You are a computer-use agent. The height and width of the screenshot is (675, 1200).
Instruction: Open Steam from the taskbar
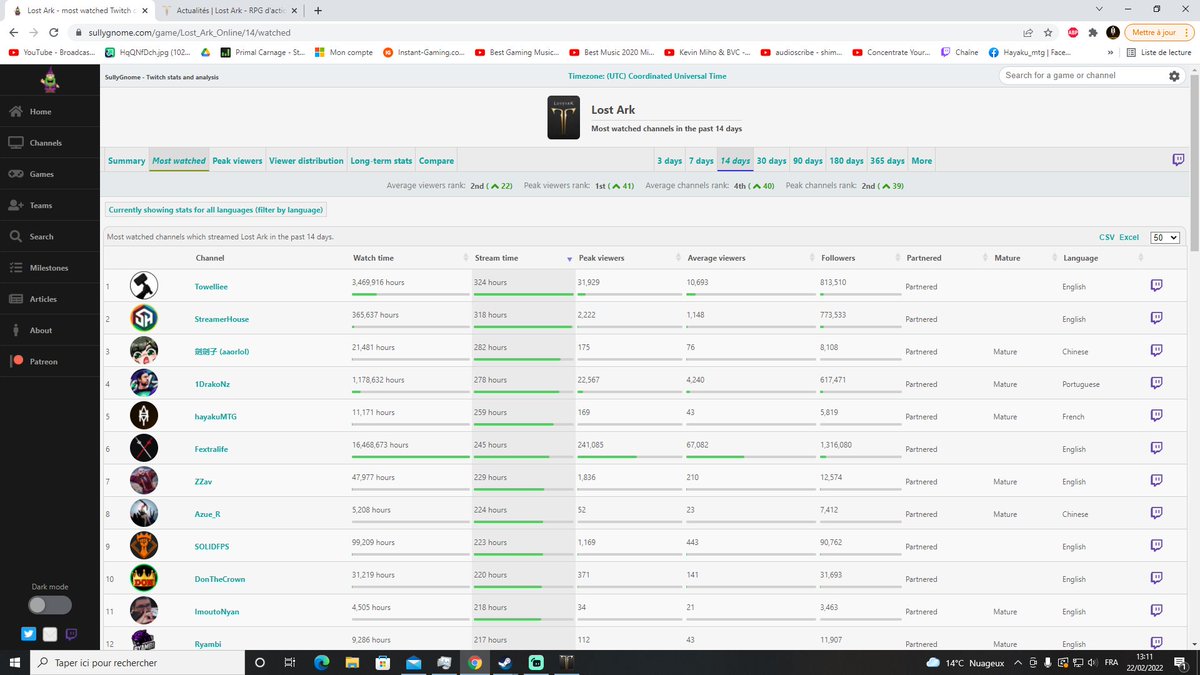504,662
